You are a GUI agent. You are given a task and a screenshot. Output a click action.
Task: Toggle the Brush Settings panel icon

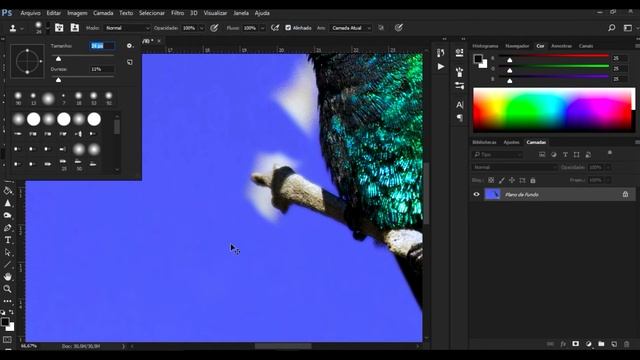point(59,28)
